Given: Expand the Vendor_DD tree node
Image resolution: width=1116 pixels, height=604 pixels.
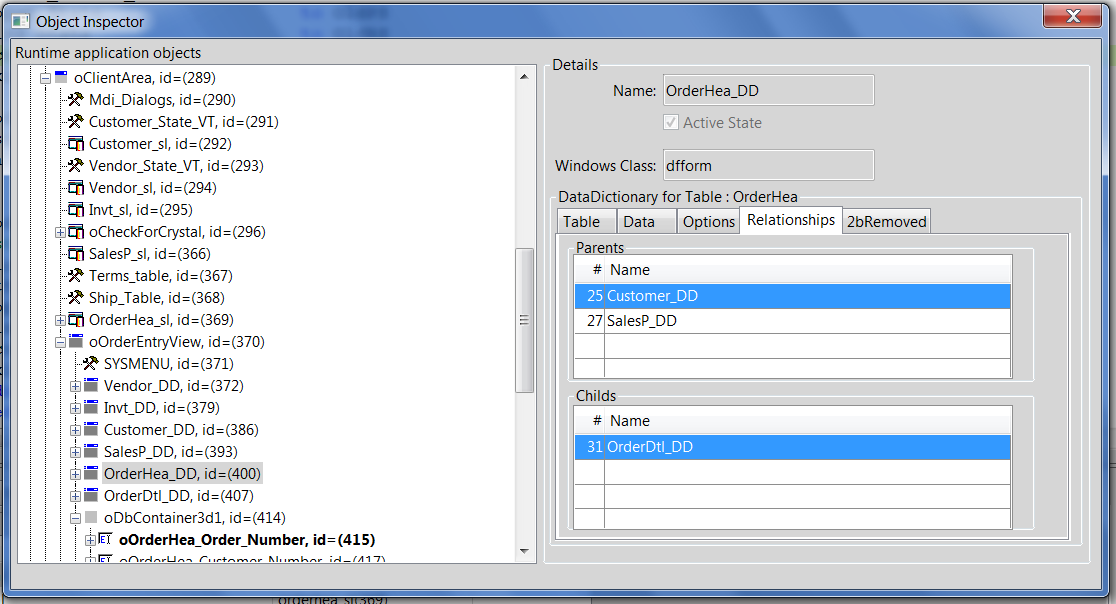Looking at the screenshot, I should click(75, 386).
